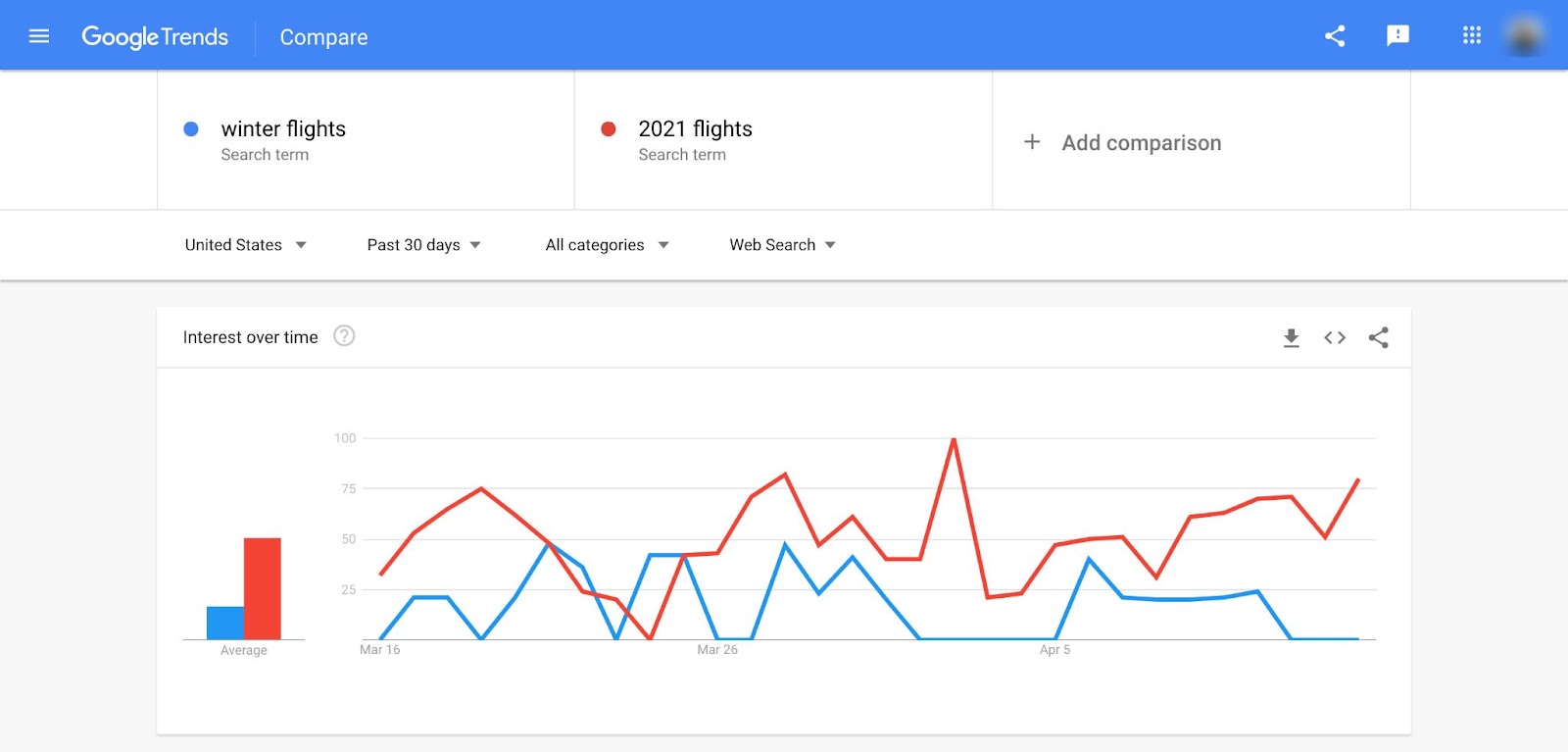Screen dimensions: 1568x752
Task: Click the red average bar
Action: 262,588
